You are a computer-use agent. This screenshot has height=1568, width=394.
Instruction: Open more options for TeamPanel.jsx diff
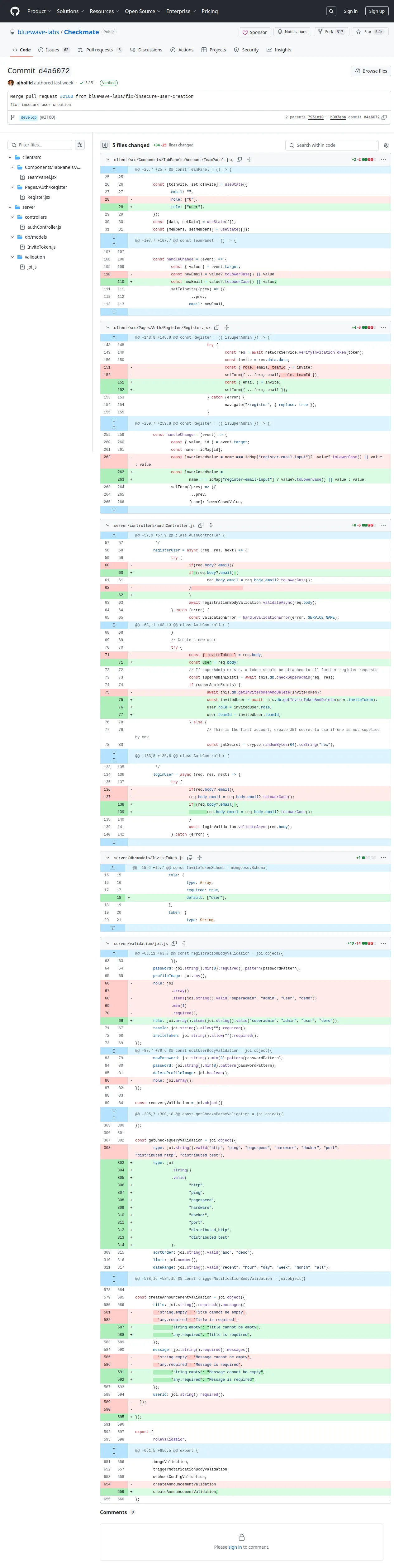pos(383,160)
